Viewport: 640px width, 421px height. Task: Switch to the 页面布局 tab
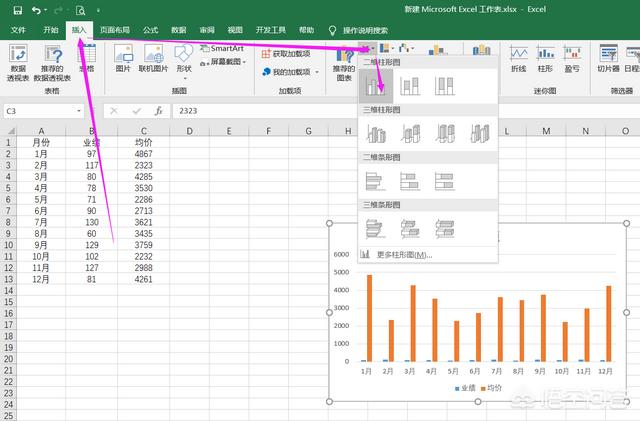click(115, 30)
